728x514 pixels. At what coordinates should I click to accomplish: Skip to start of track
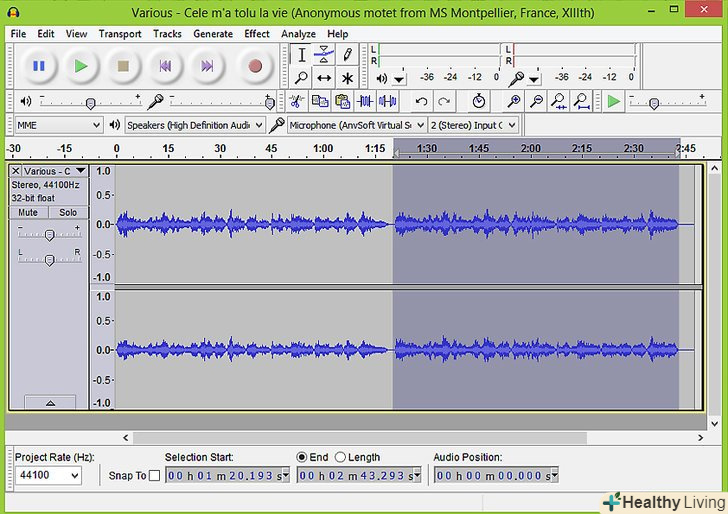(165, 66)
